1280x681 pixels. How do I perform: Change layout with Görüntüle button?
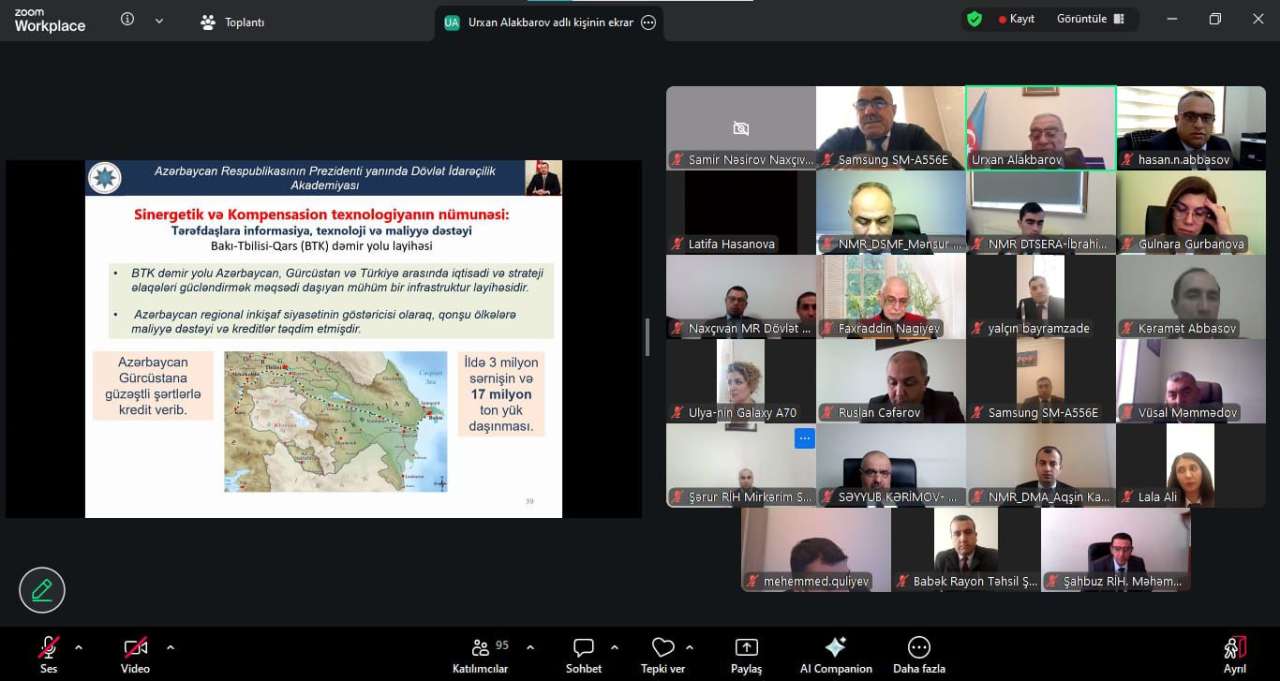click(x=1090, y=19)
